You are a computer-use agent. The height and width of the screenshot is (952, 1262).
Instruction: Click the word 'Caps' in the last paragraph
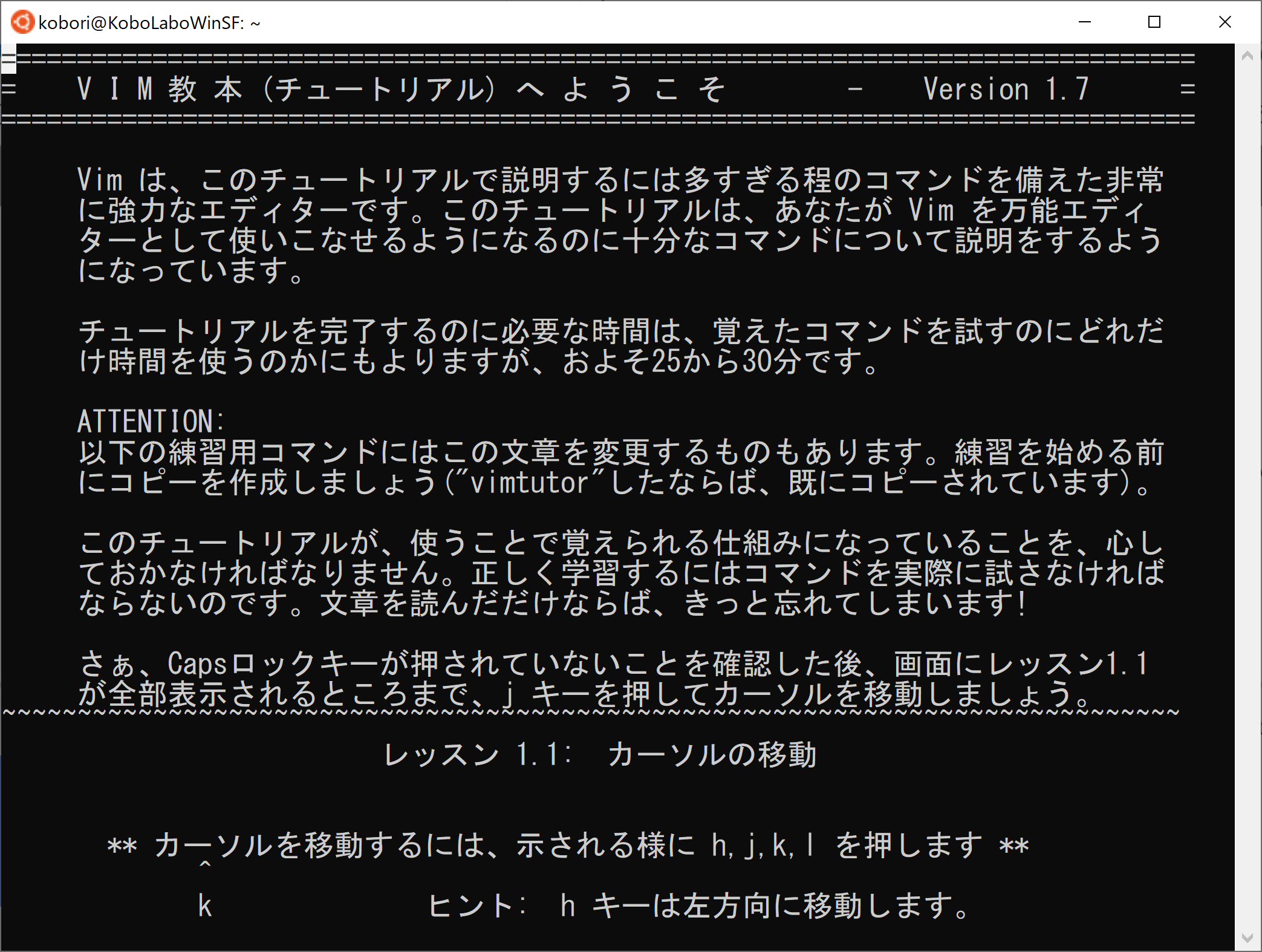coord(197,664)
